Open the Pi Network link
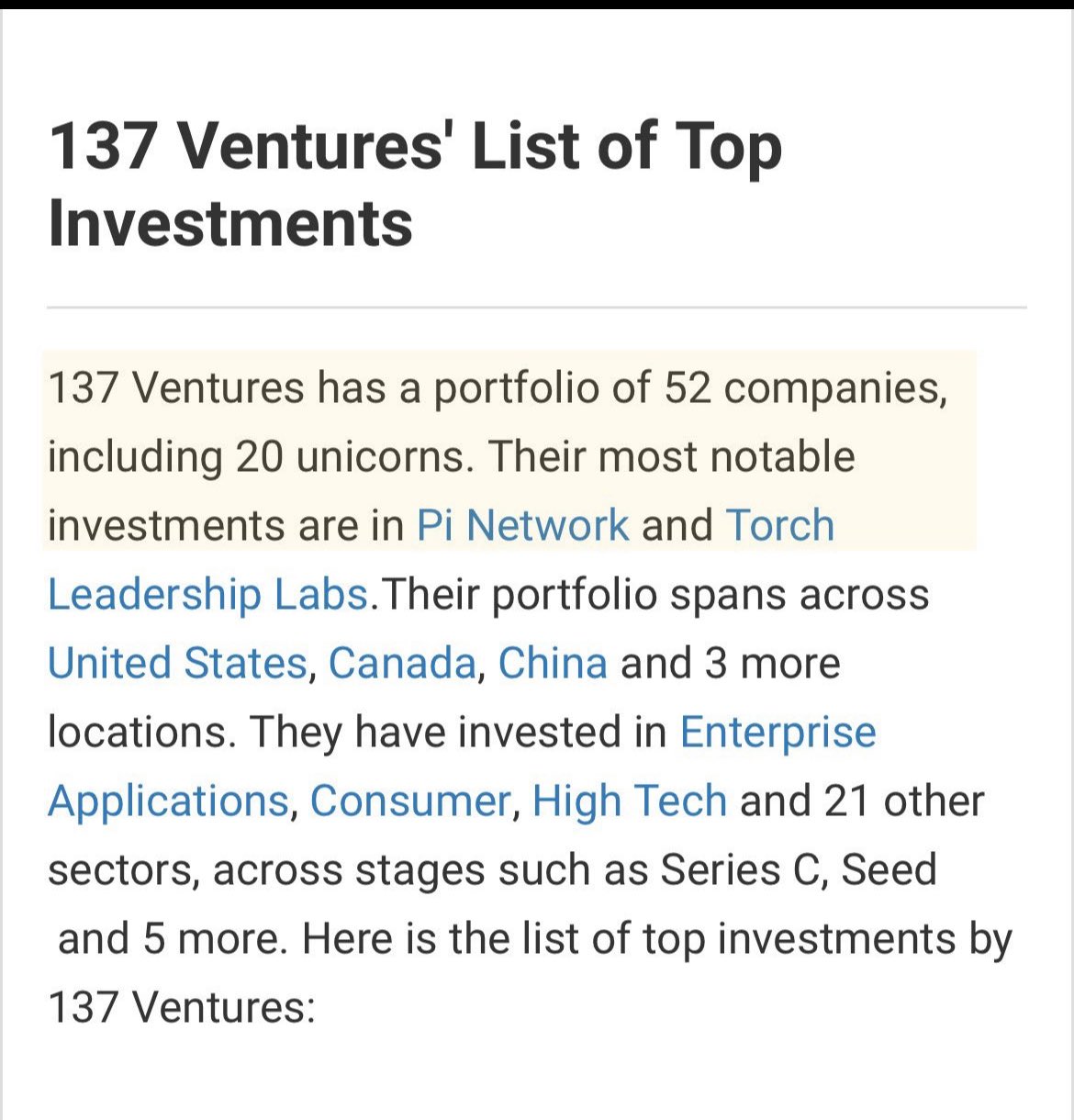Image resolution: width=1074 pixels, height=1120 pixels. coord(522,526)
